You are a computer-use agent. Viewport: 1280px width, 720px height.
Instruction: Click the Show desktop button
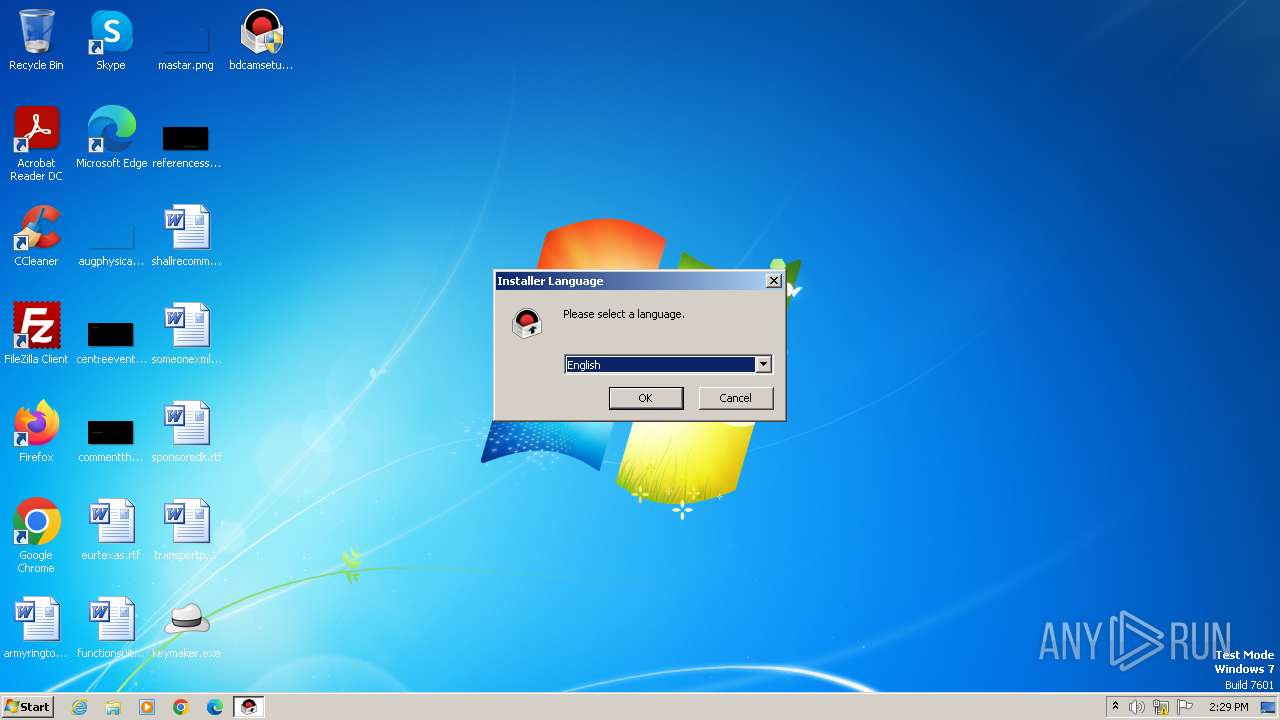pyautogui.click(x=1269, y=707)
